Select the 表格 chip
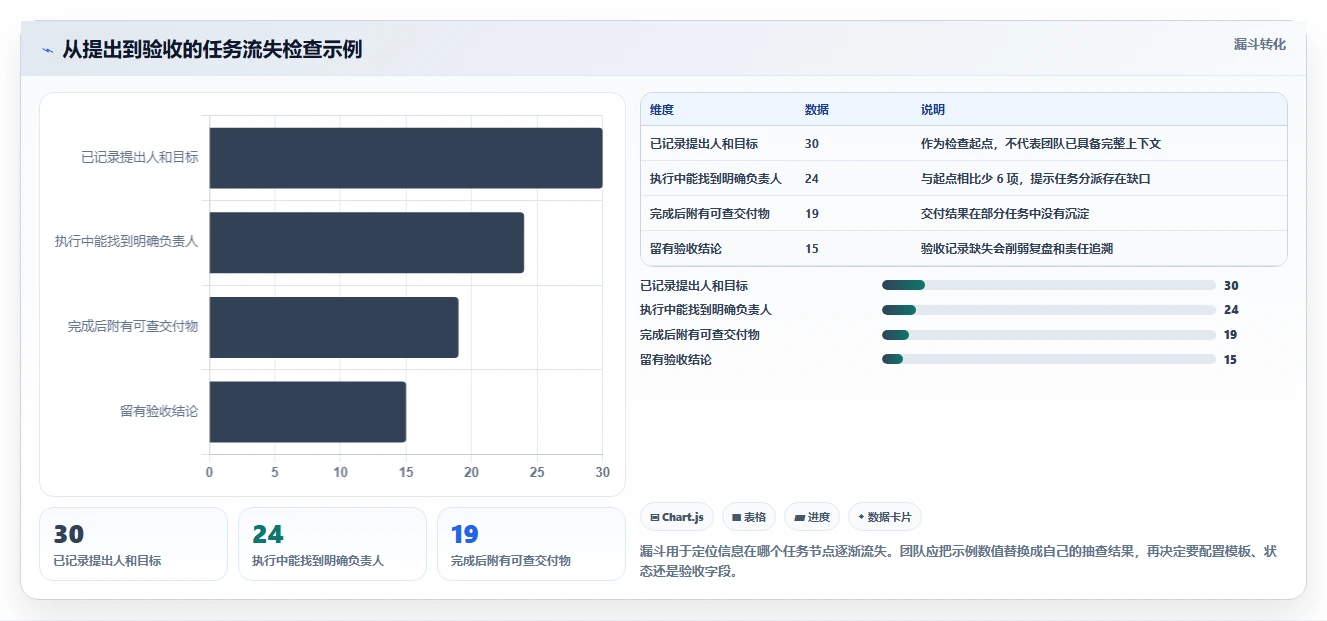The image size is (1327, 621). coord(749,517)
